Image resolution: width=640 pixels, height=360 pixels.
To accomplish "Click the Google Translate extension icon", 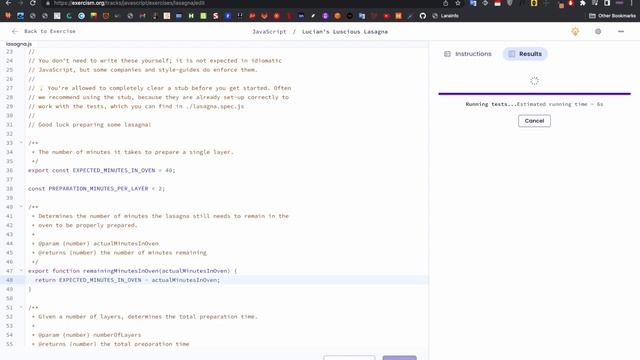I will pyautogui.click(x=473, y=3).
